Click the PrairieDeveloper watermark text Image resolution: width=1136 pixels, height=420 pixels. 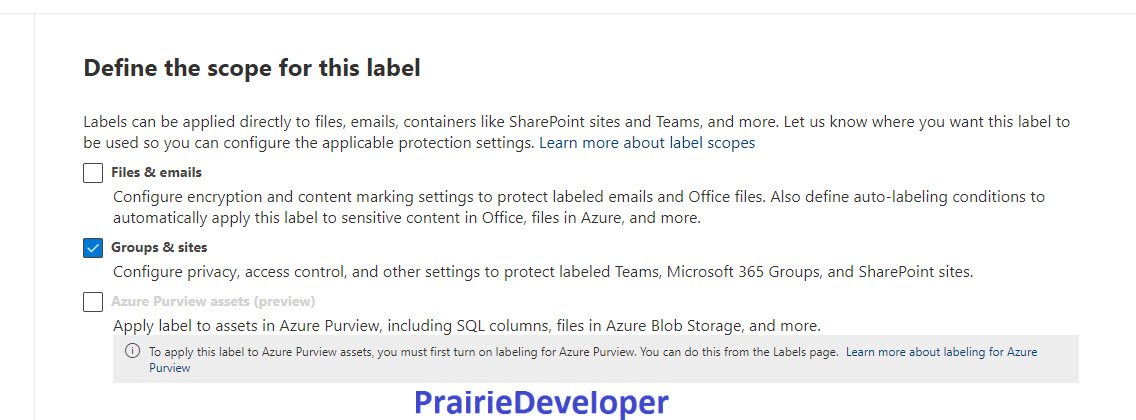point(541,403)
